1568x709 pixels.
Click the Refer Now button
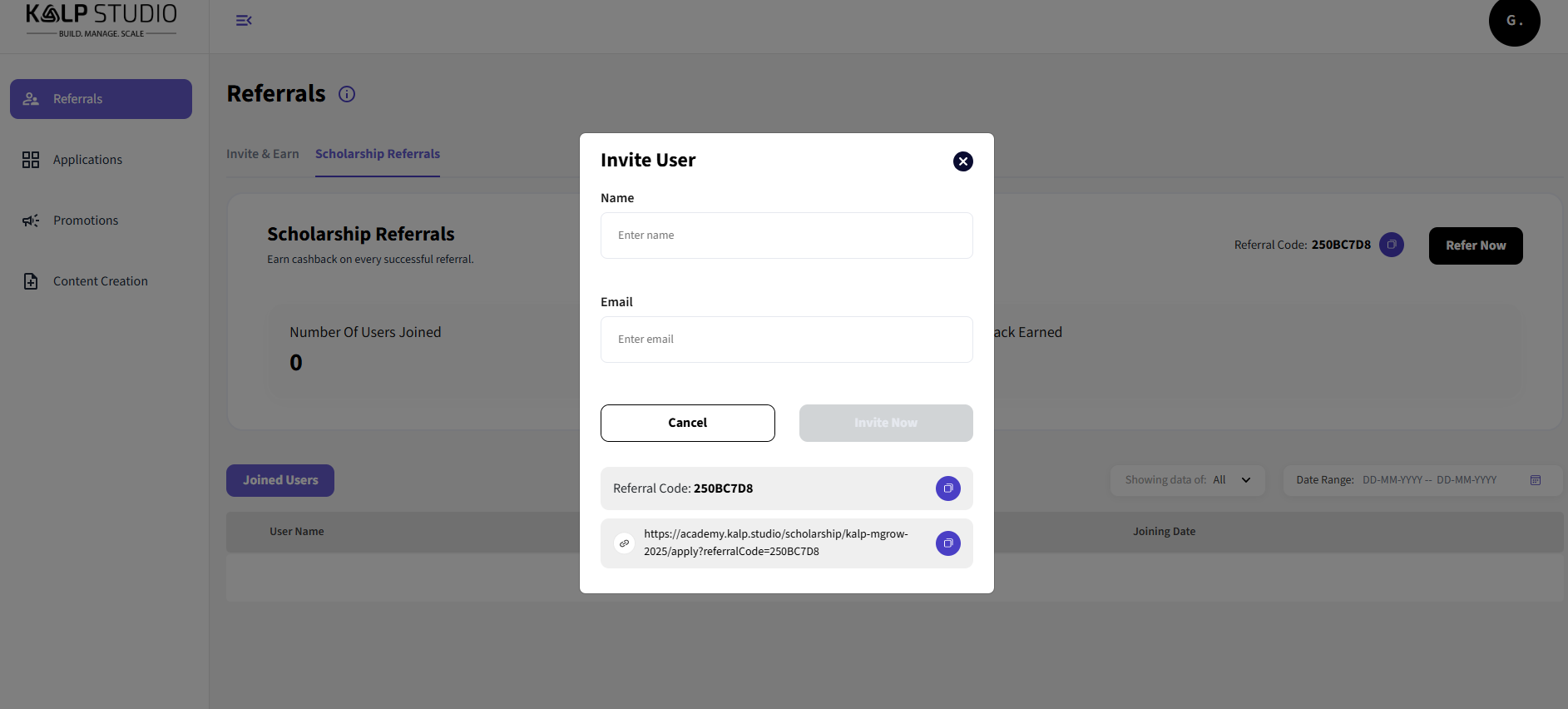pyautogui.click(x=1475, y=245)
